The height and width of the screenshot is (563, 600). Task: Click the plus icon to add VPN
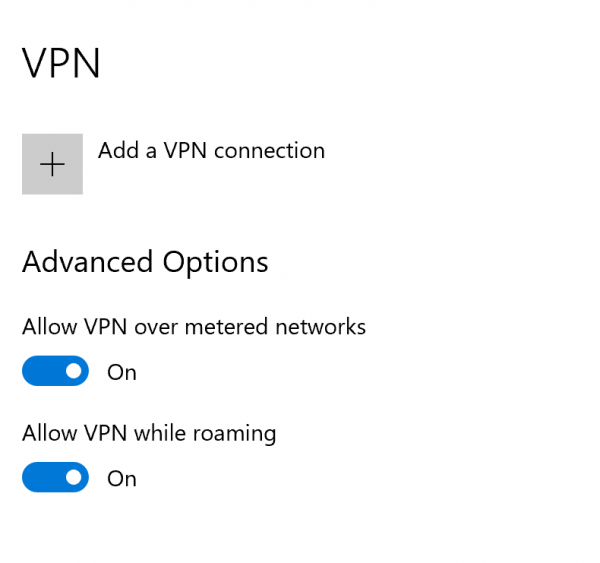[52, 164]
